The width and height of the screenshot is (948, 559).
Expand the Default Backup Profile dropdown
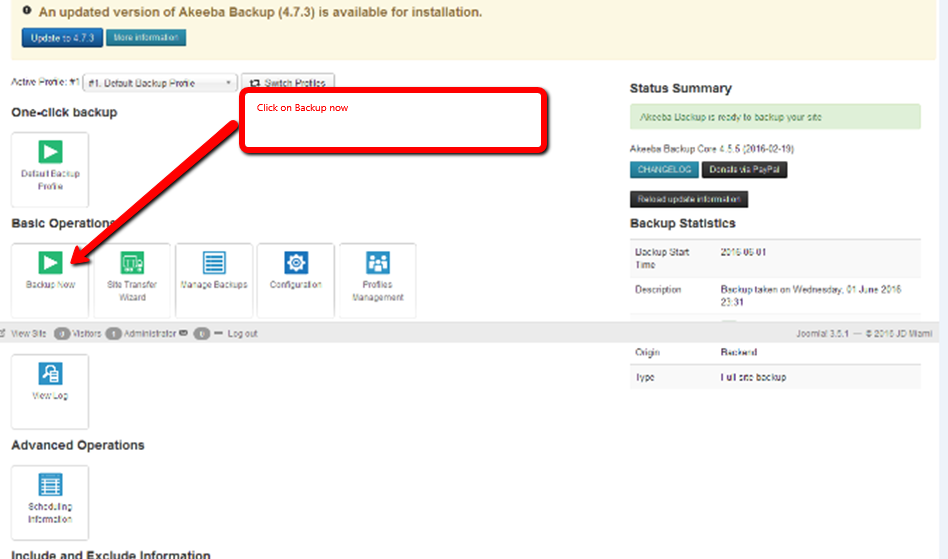(160, 83)
